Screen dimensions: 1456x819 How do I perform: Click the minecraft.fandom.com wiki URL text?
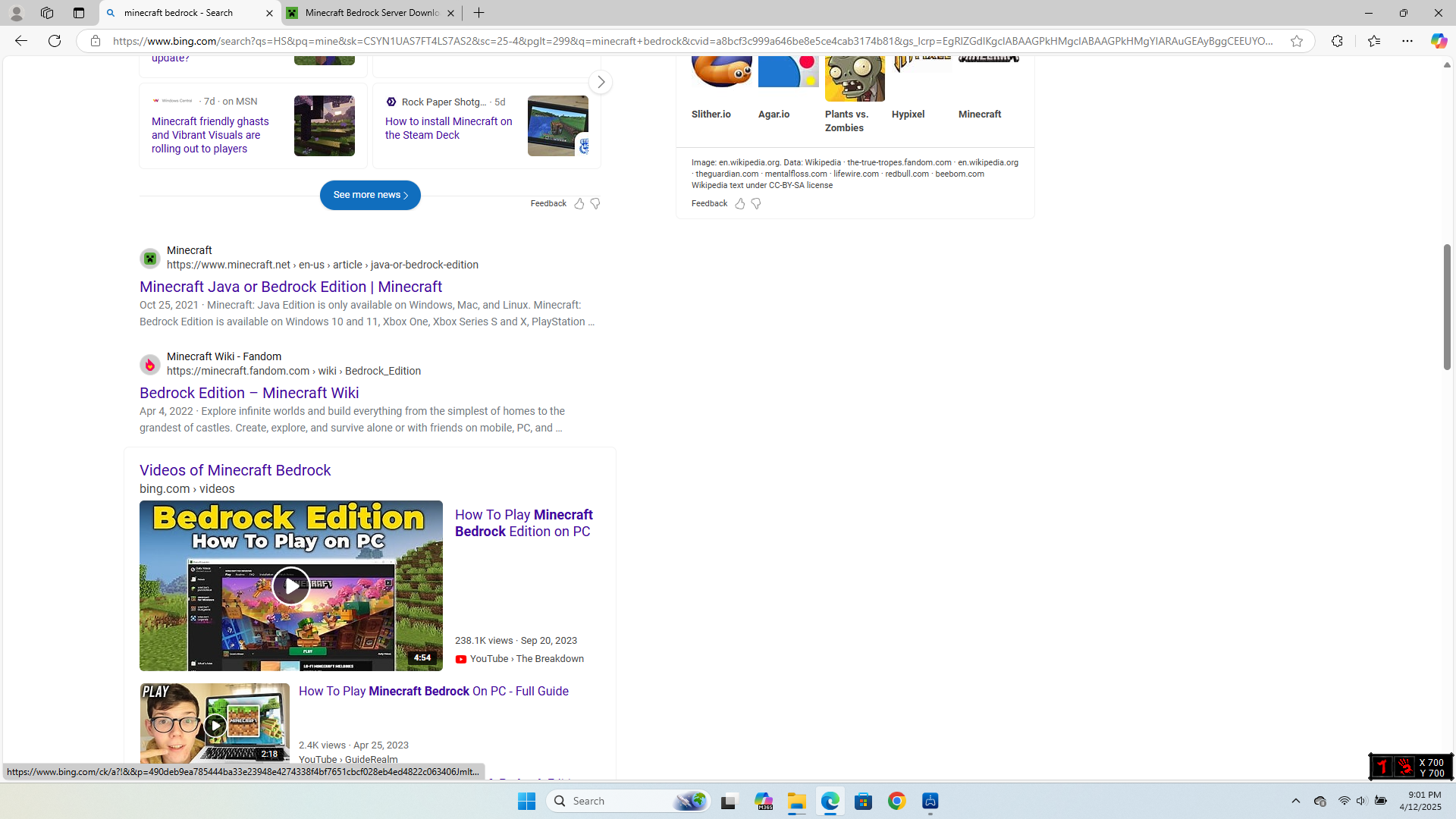[x=294, y=371]
